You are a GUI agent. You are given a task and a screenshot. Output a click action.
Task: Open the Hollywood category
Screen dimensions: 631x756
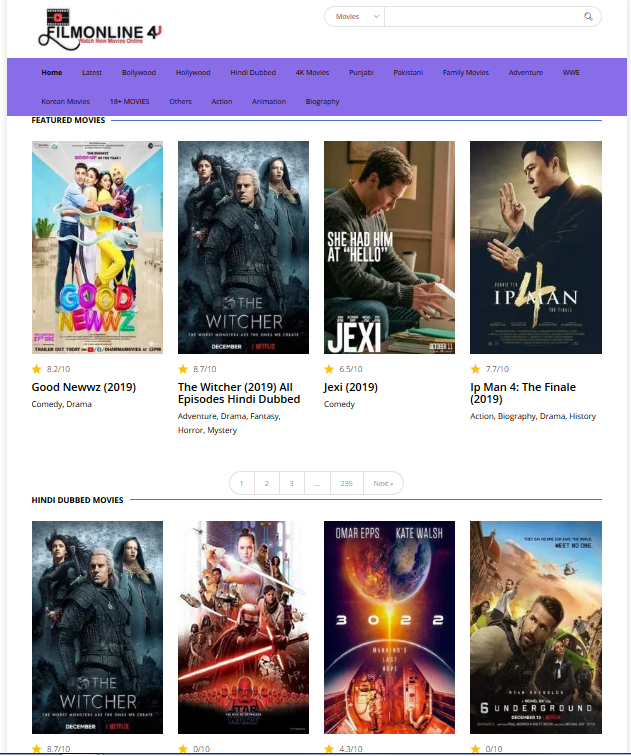click(193, 72)
